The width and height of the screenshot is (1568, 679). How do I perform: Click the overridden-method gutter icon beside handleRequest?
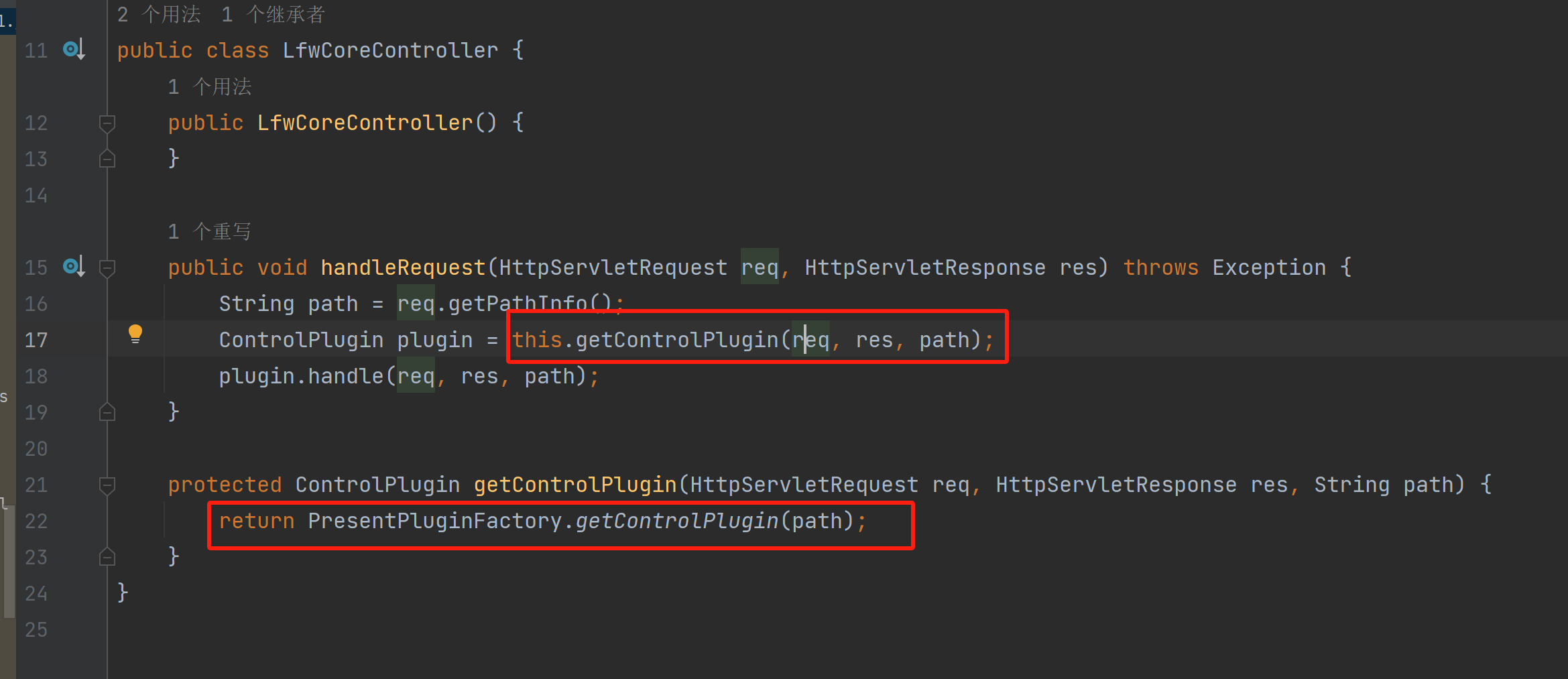tap(73, 267)
